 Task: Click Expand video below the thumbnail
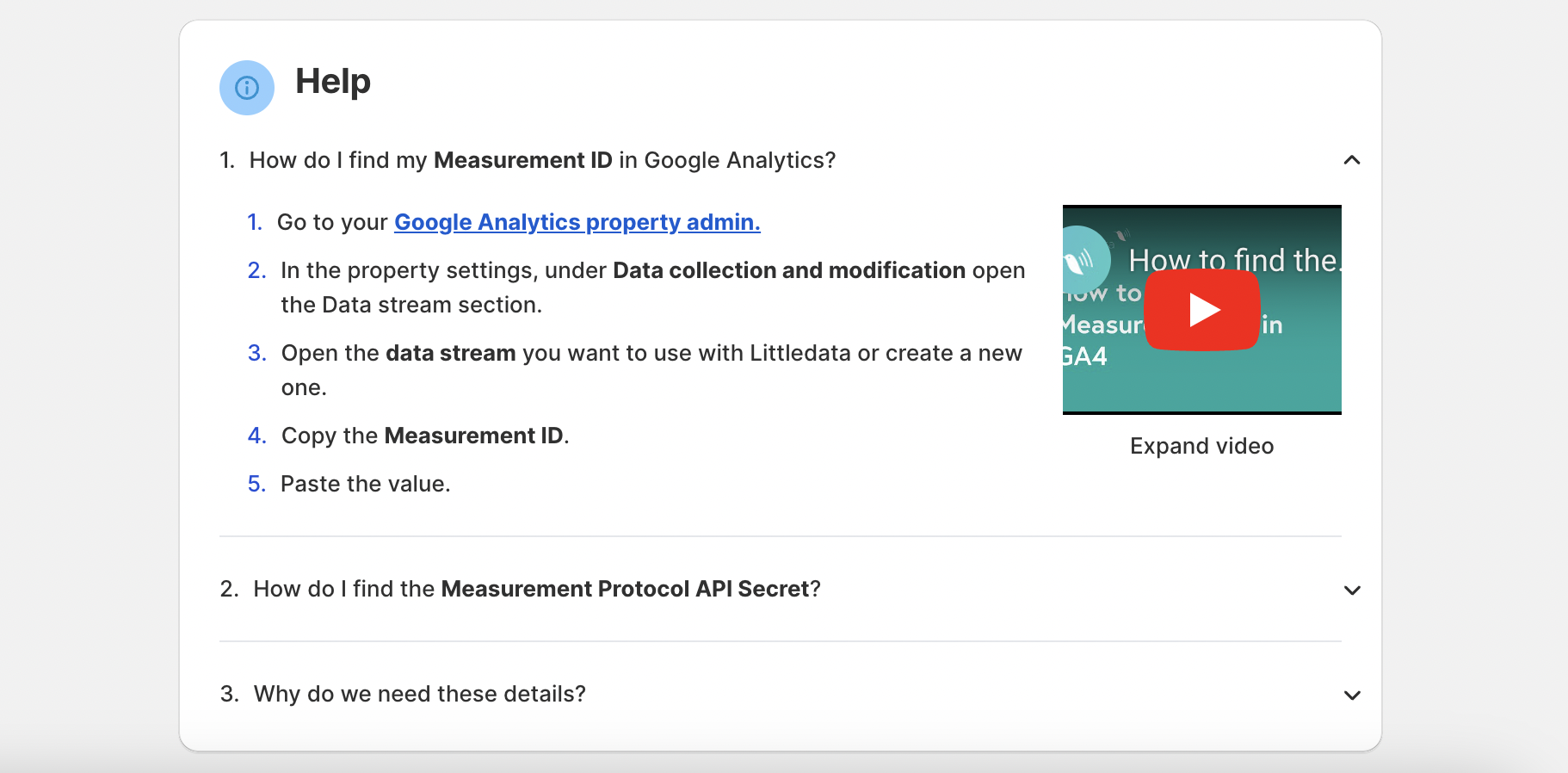1201,446
